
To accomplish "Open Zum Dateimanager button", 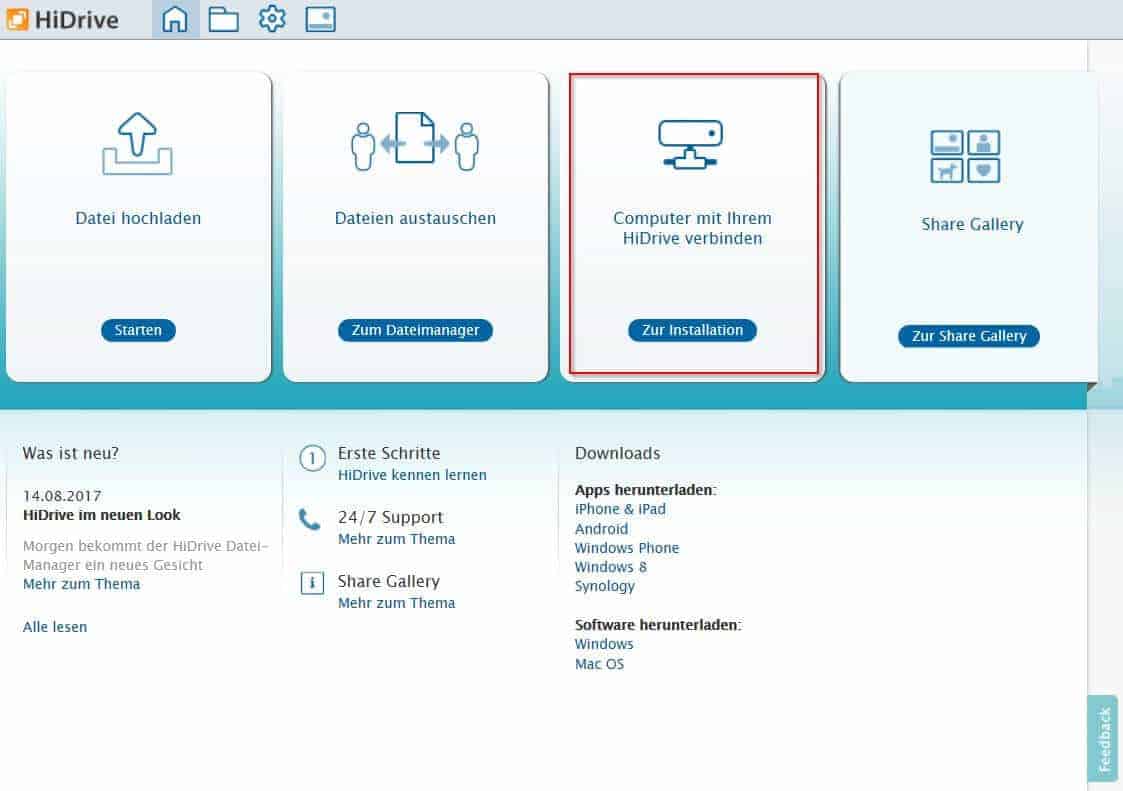I will click(415, 330).
